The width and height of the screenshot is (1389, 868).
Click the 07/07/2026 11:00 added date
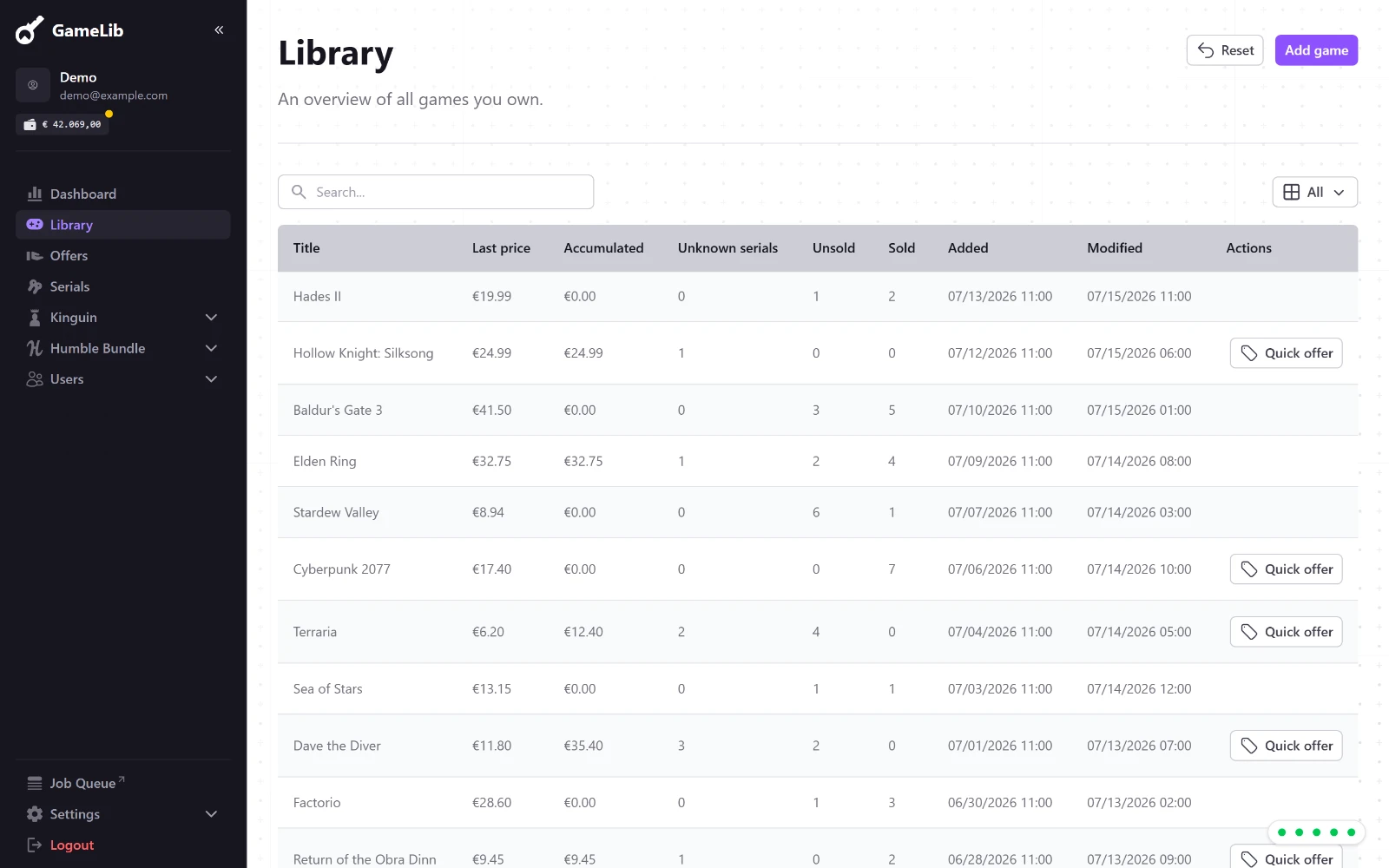[x=1000, y=513]
